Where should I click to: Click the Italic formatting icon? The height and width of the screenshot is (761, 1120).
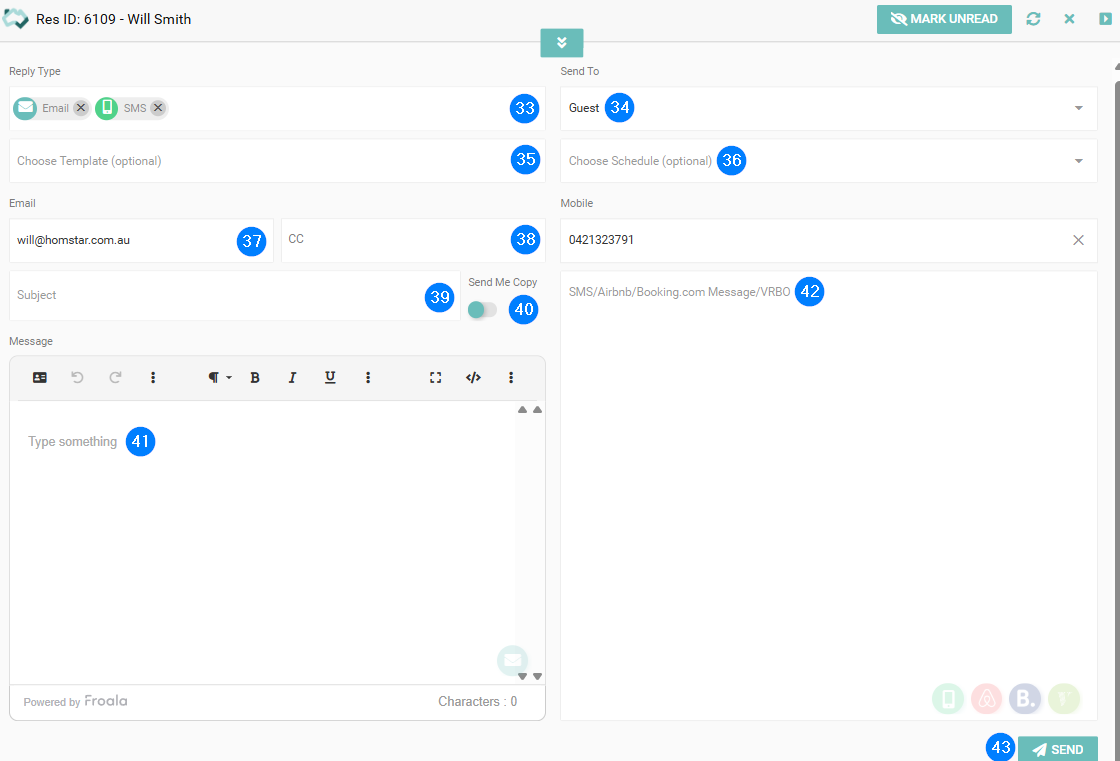pos(292,378)
